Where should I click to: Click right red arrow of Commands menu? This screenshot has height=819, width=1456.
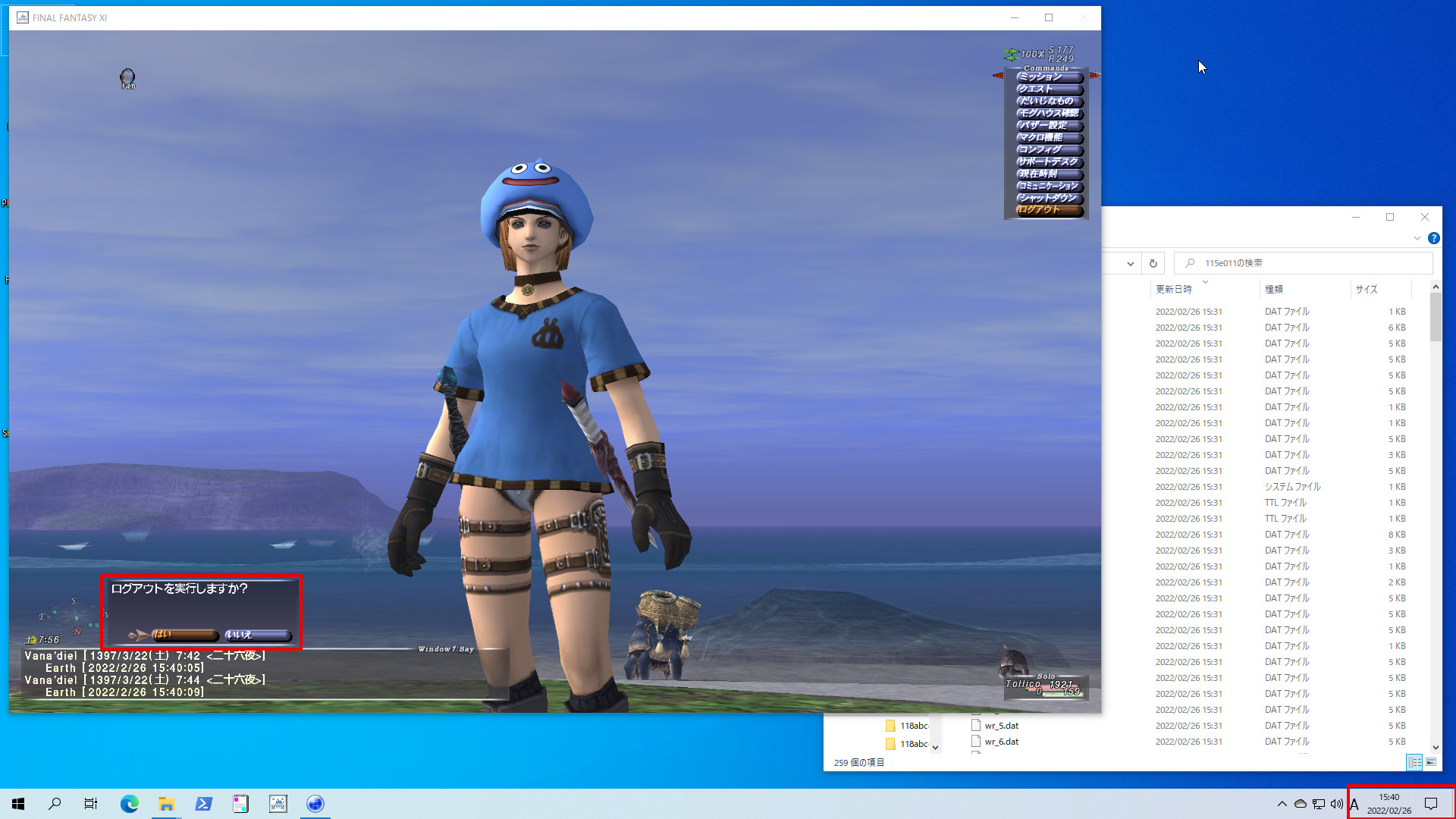click(x=1094, y=75)
